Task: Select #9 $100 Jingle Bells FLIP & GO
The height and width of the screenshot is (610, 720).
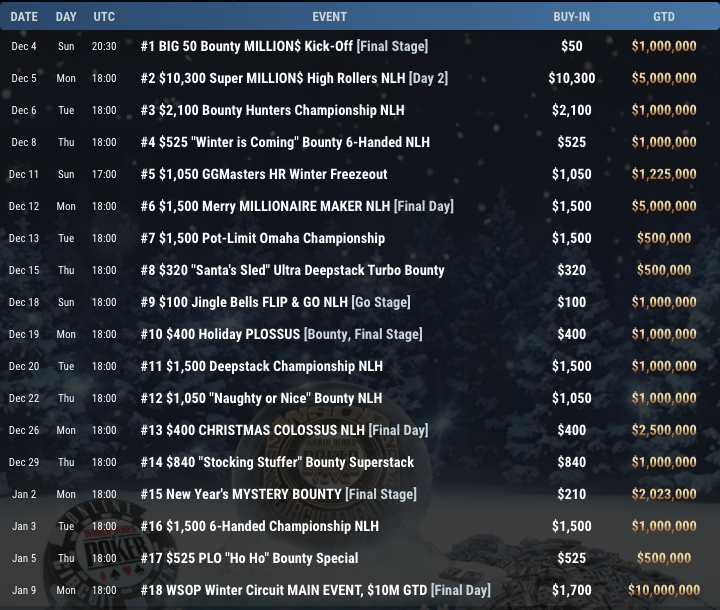Action: point(276,302)
